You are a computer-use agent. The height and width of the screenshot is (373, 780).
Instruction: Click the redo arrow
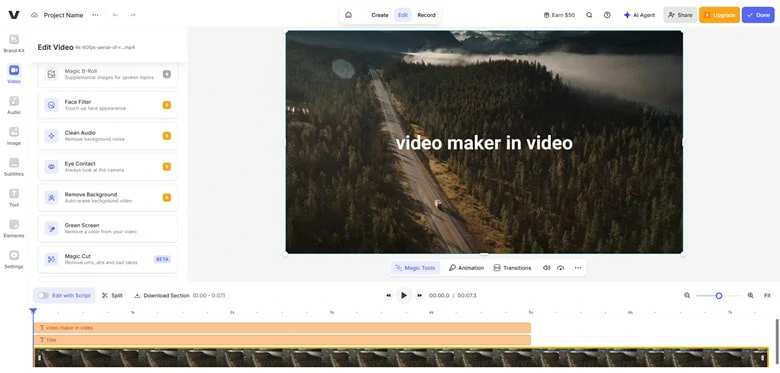(x=133, y=15)
